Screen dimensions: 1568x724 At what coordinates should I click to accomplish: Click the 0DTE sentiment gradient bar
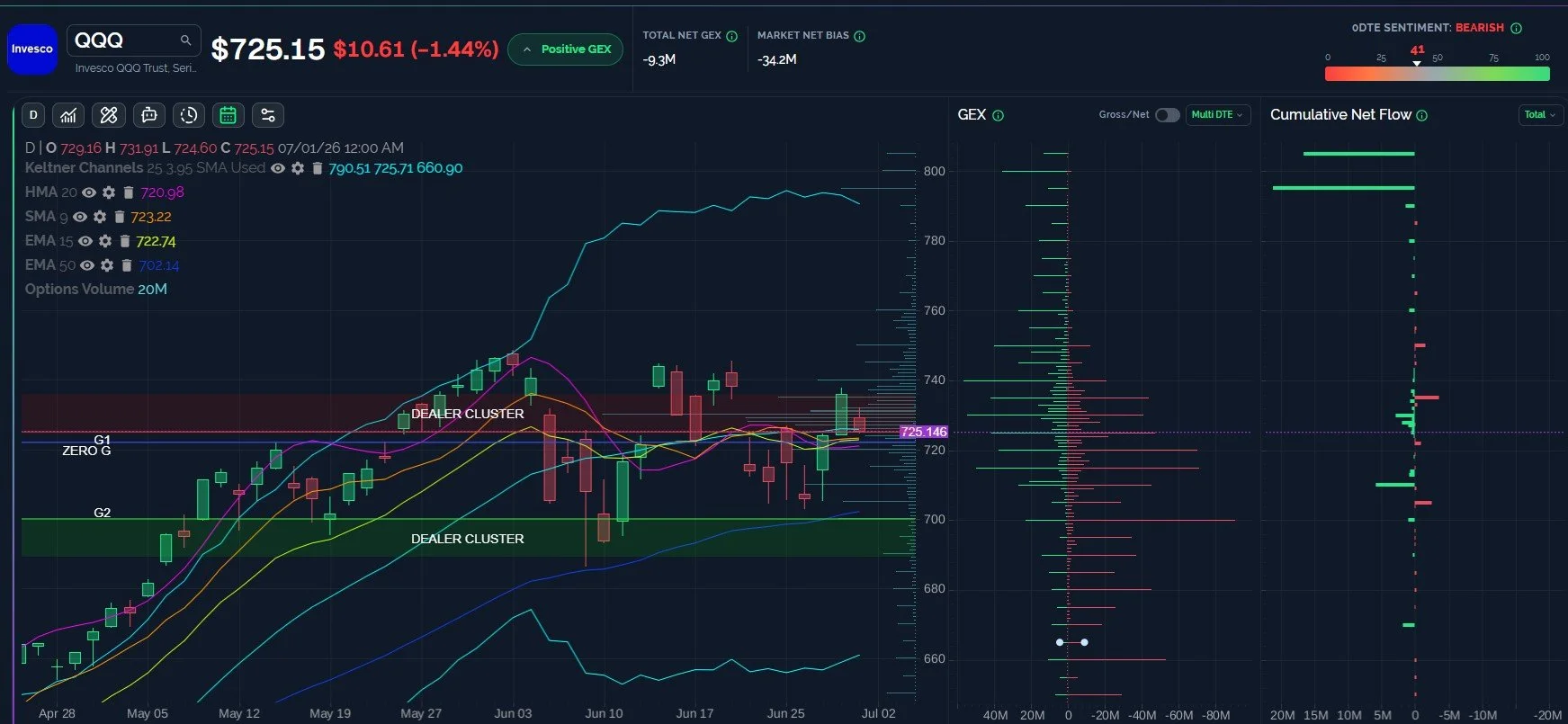1437,74
